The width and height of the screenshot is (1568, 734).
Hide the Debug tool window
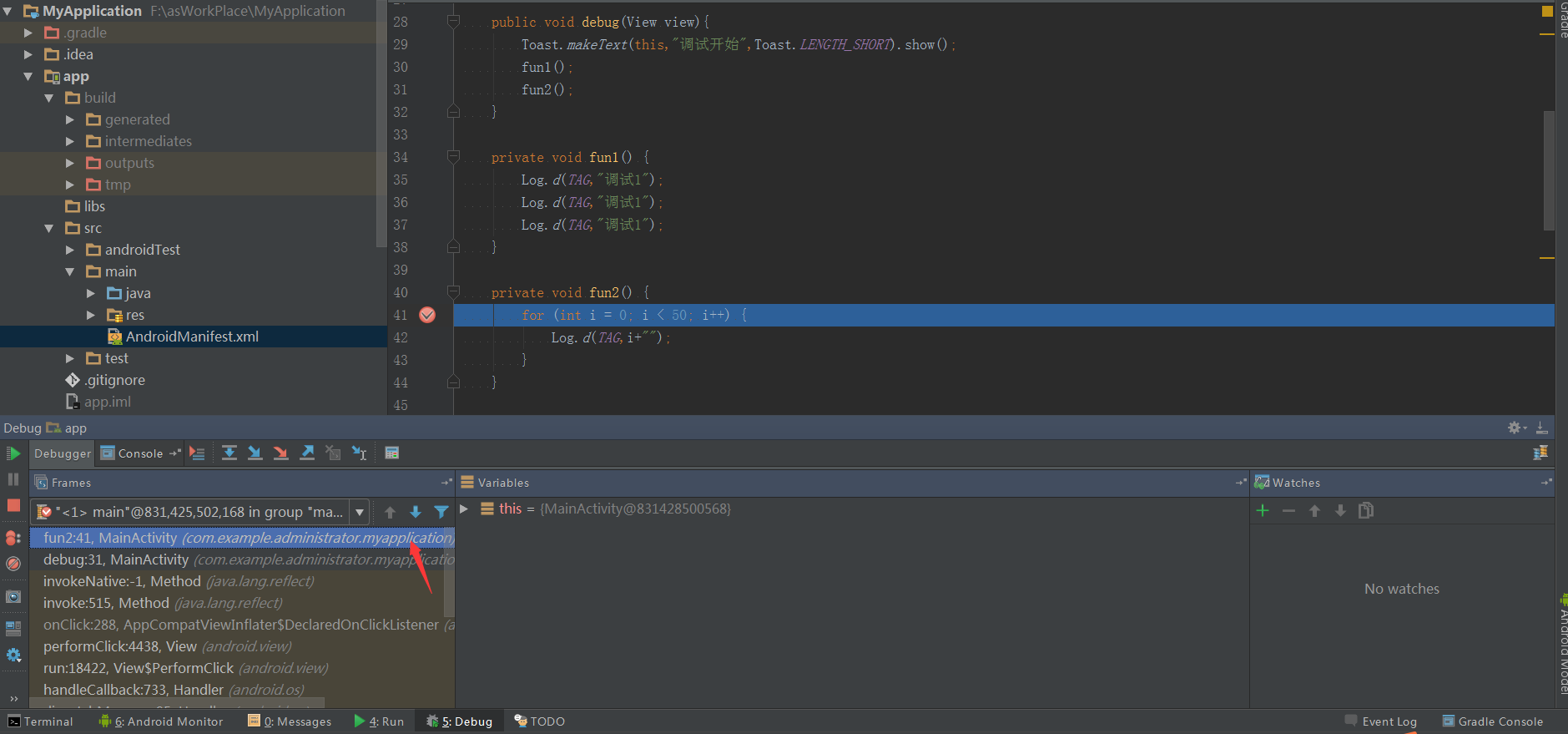coord(1542,428)
